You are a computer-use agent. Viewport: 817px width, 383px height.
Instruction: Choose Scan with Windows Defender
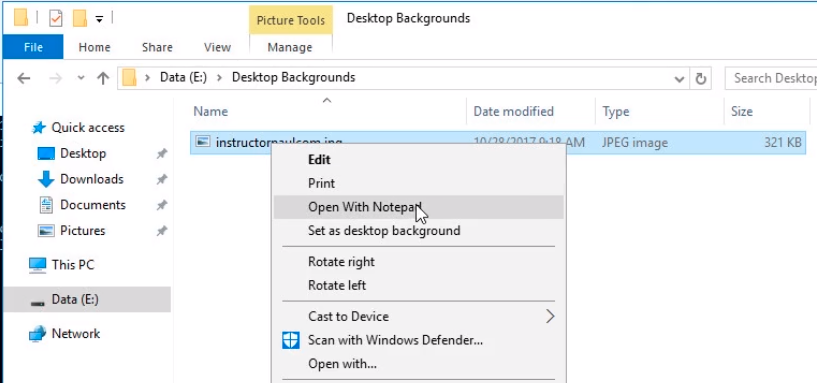(x=418, y=340)
